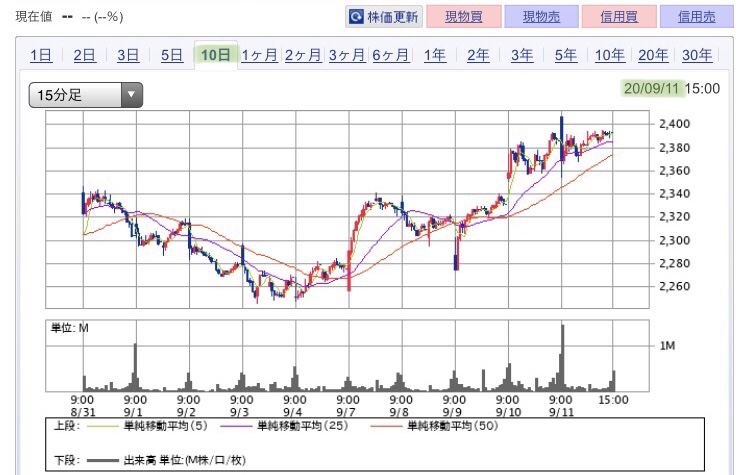The image size is (741, 475).
Task: Click the 株価更新 refresh icon
Action: click(355, 17)
